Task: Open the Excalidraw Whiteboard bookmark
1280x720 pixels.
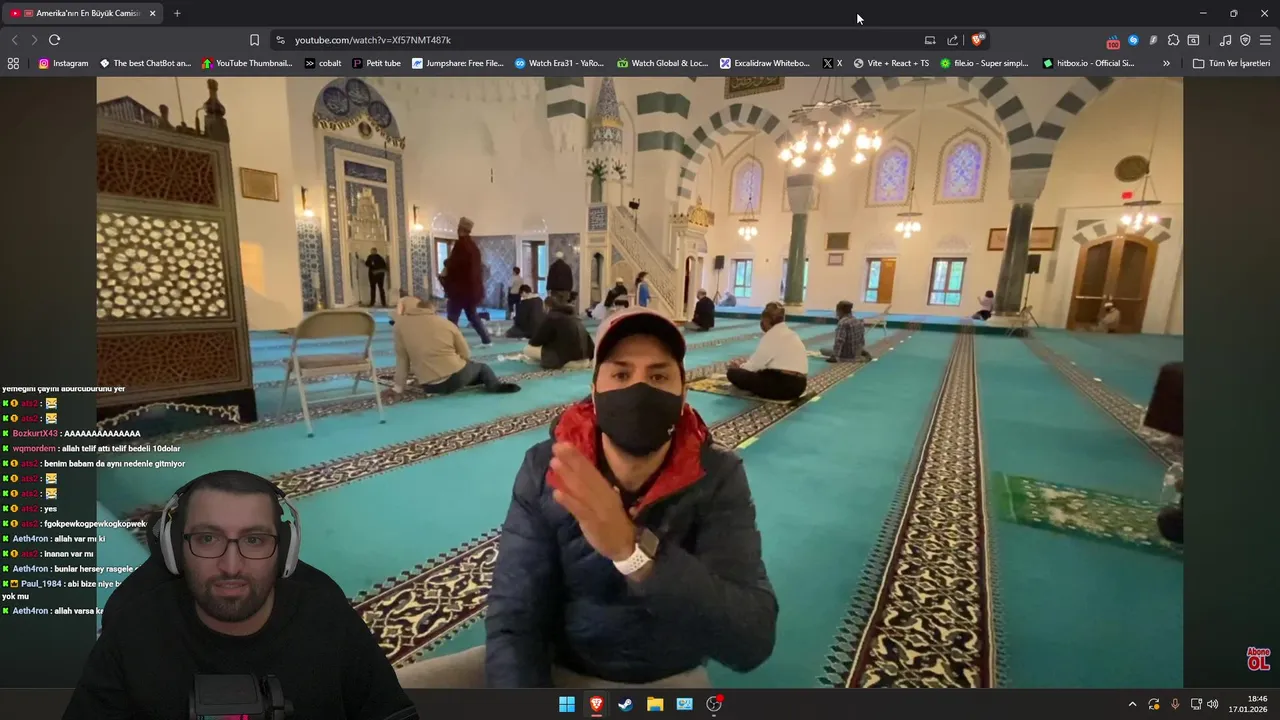Action: click(x=765, y=63)
